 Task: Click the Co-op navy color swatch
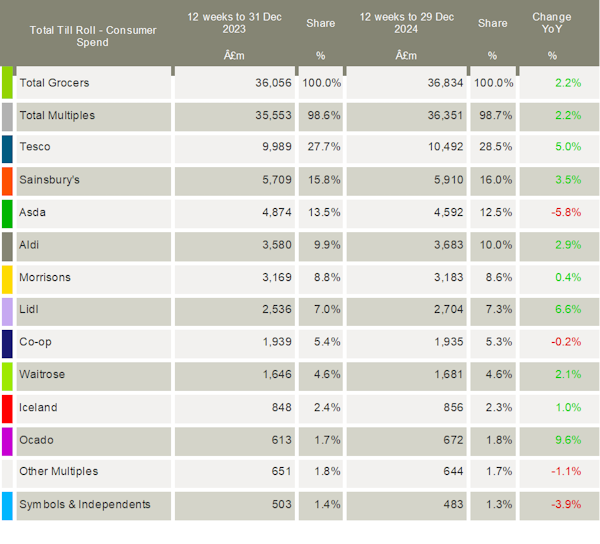coord(7,344)
